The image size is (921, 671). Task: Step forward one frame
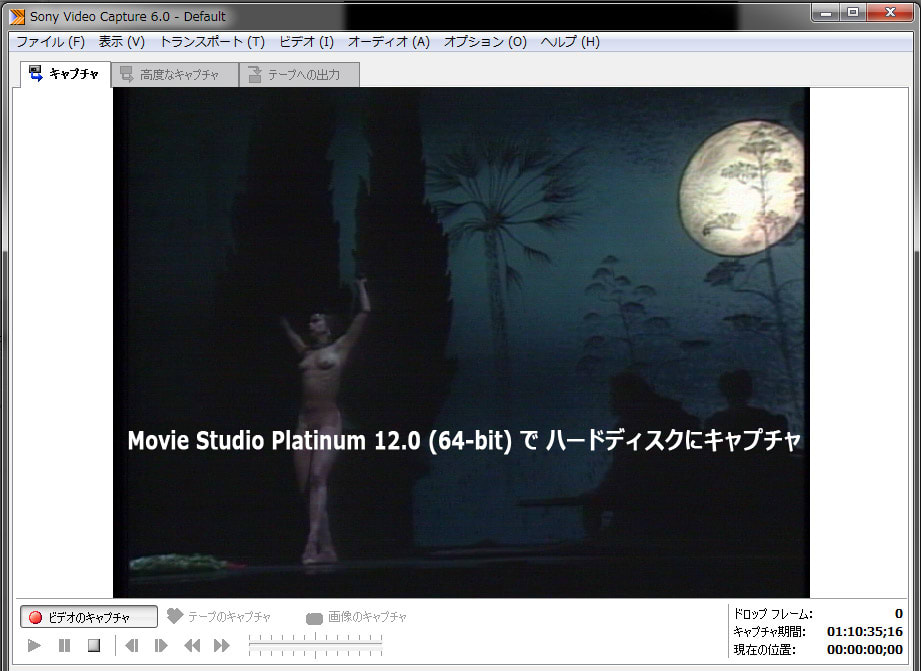(161, 646)
